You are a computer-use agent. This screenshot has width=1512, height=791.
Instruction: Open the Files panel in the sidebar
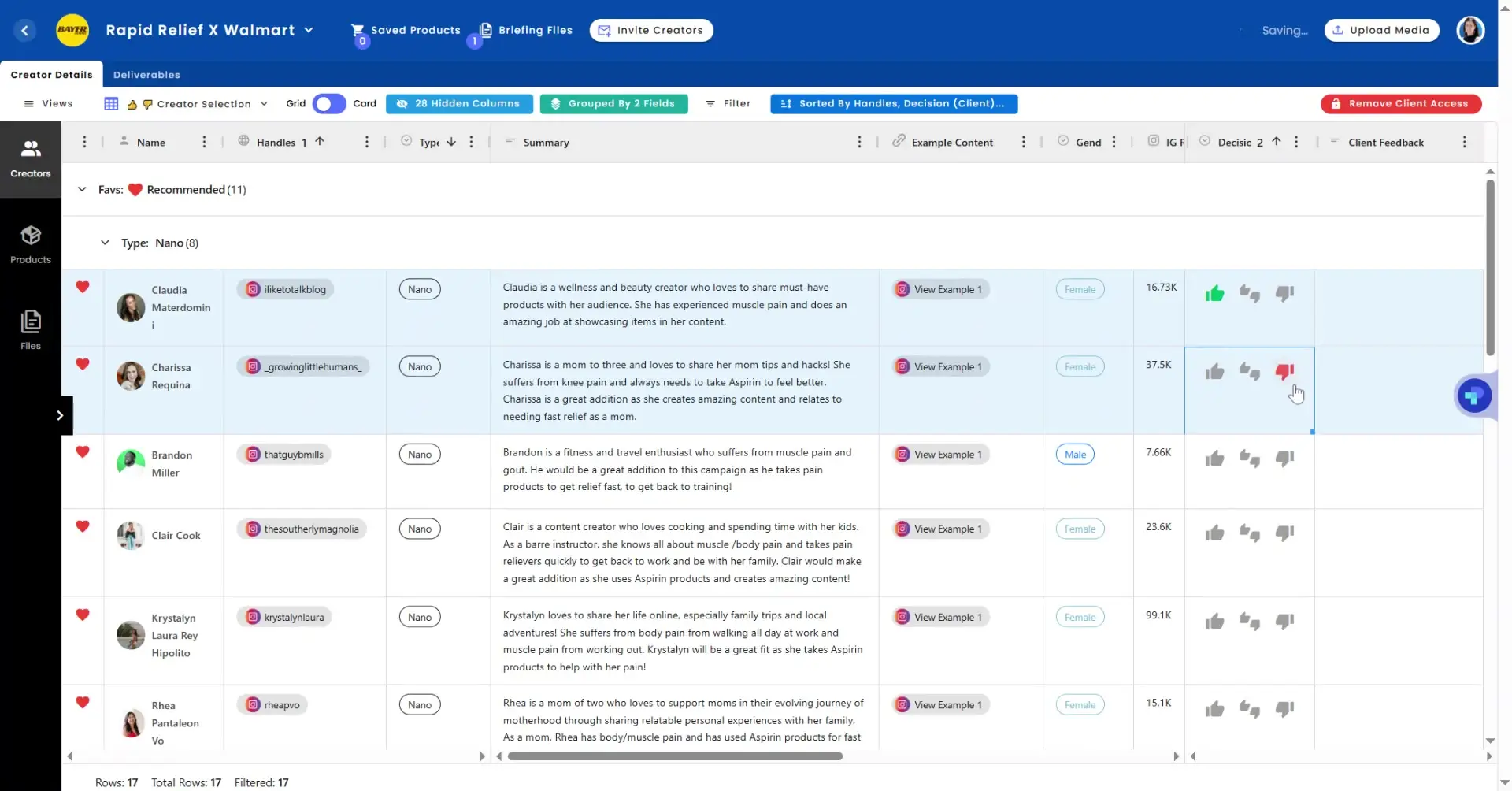pos(31,326)
